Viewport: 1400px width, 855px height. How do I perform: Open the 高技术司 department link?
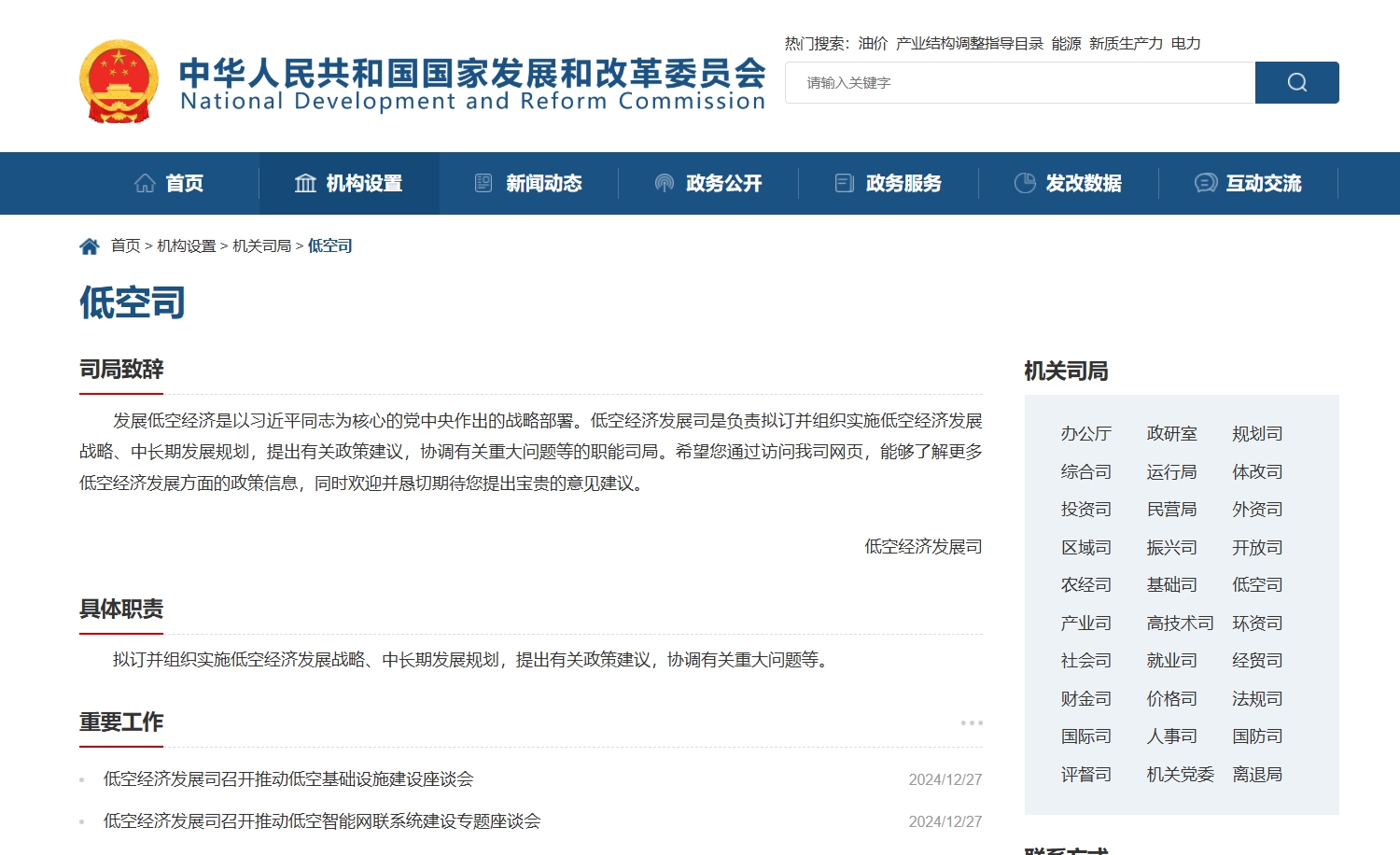point(1180,624)
